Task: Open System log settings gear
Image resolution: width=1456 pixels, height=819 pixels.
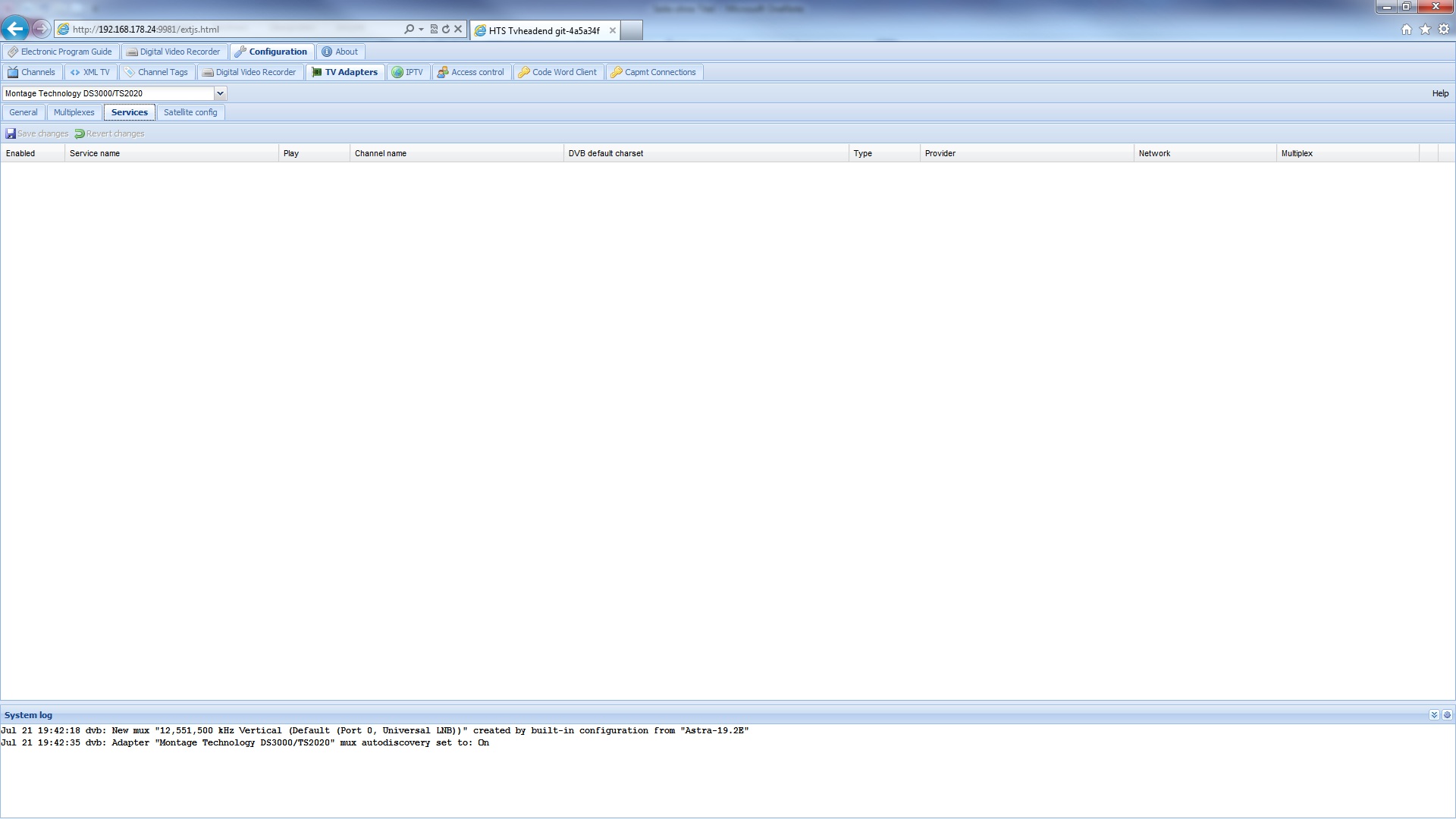Action: pyautogui.click(x=1447, y=715)
